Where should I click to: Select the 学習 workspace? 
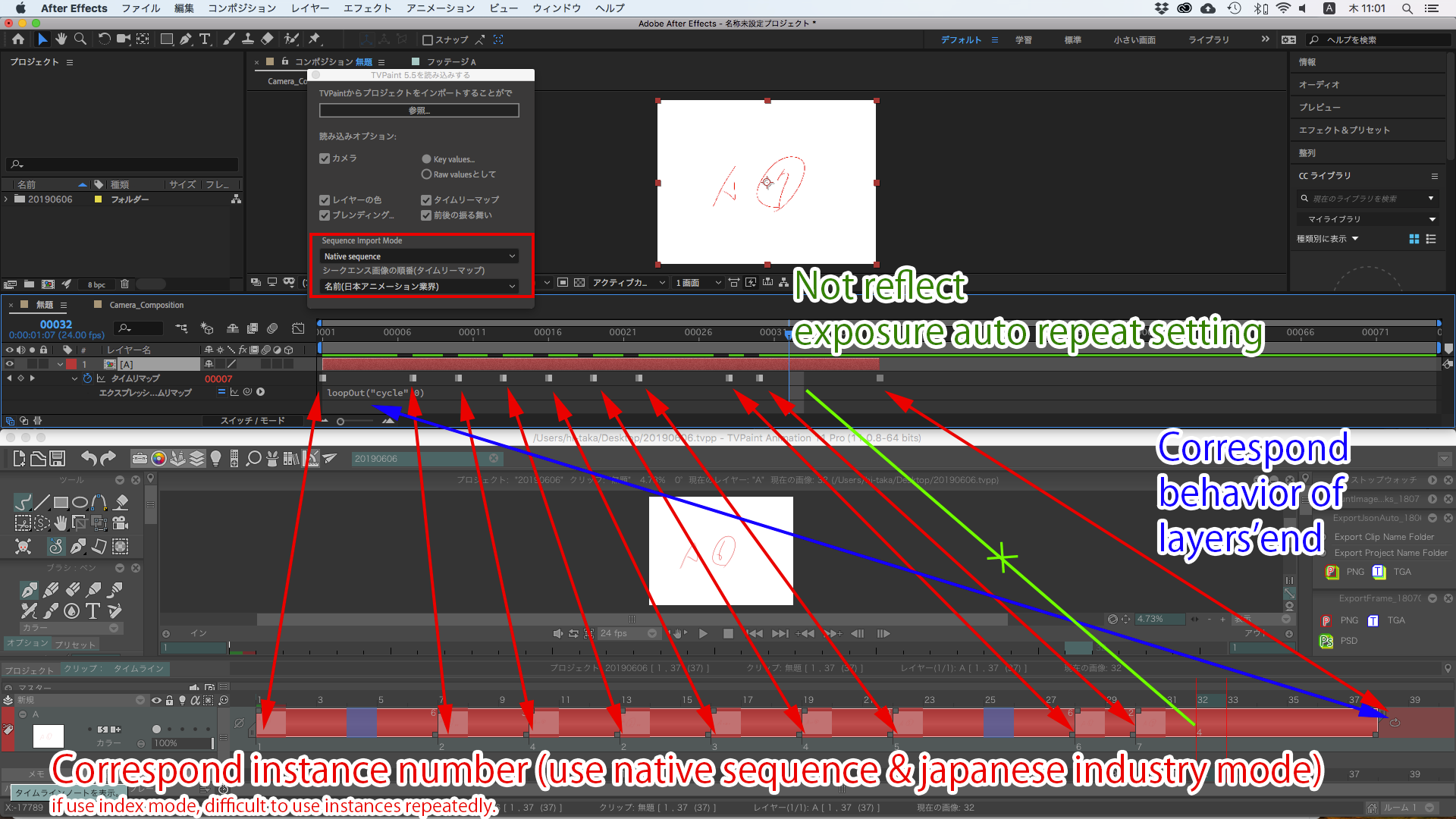1024,39
